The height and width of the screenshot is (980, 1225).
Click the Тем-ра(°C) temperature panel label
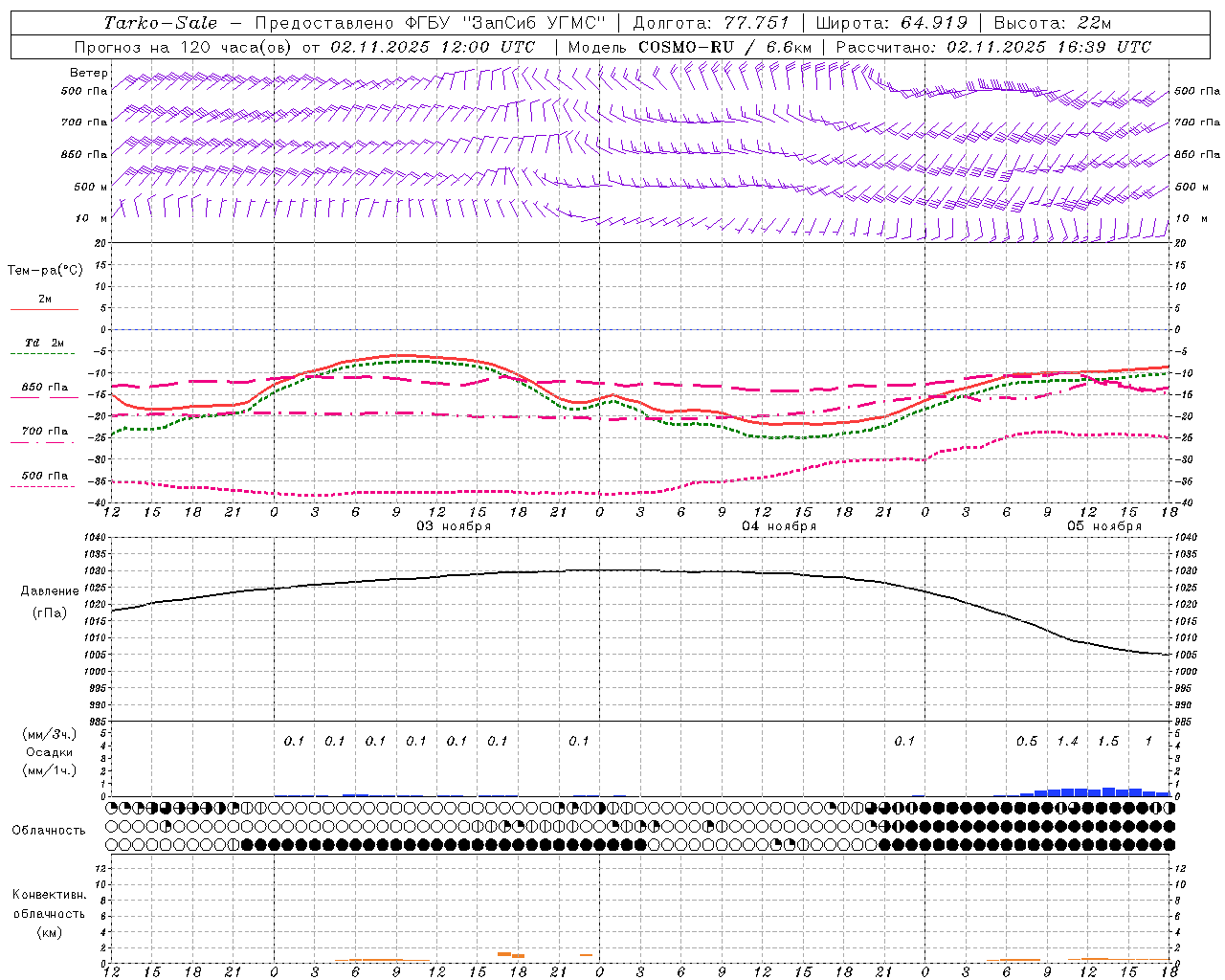tap(45, 271)
